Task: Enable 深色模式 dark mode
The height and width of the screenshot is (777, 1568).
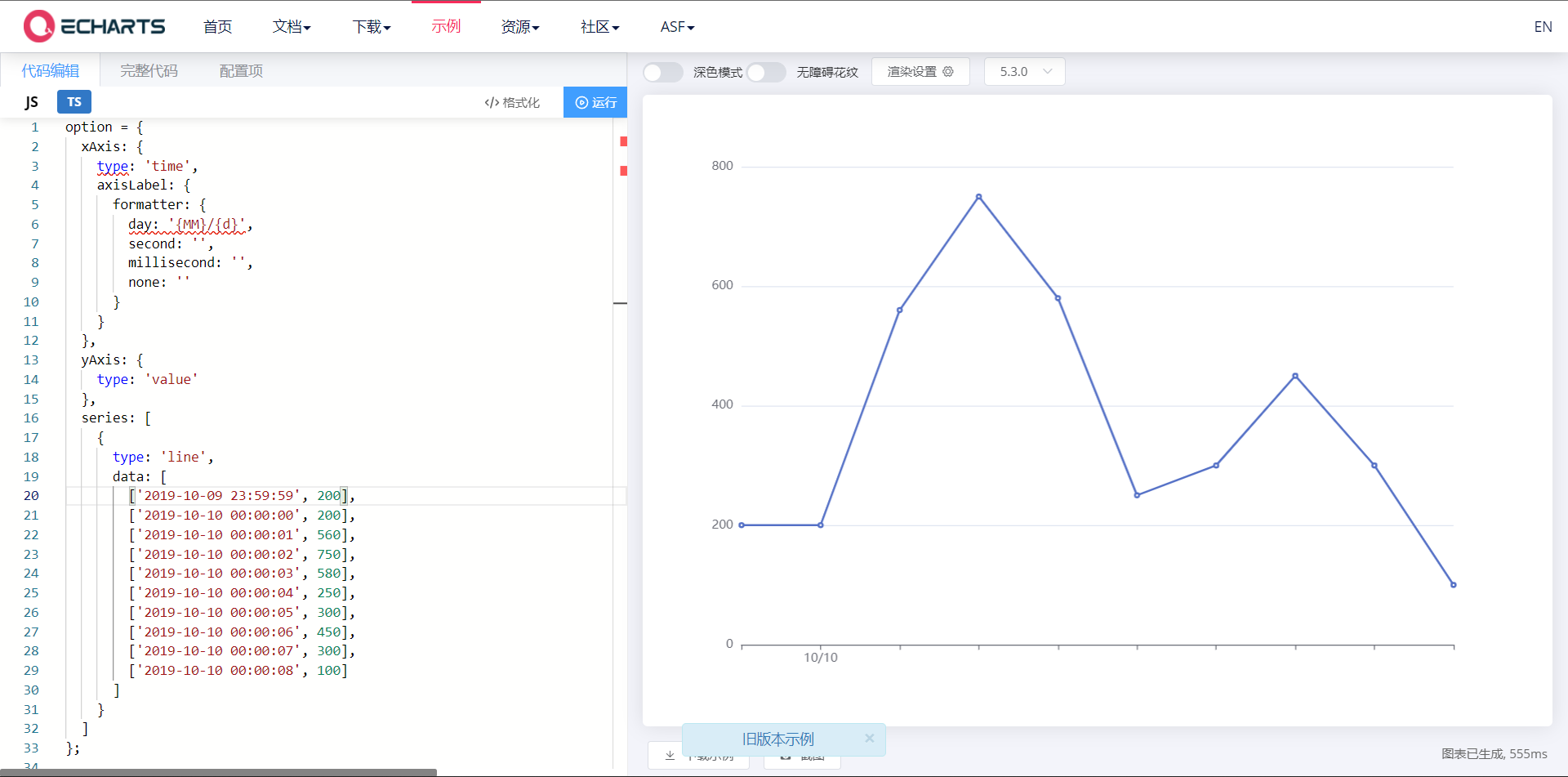Action: 662,72
